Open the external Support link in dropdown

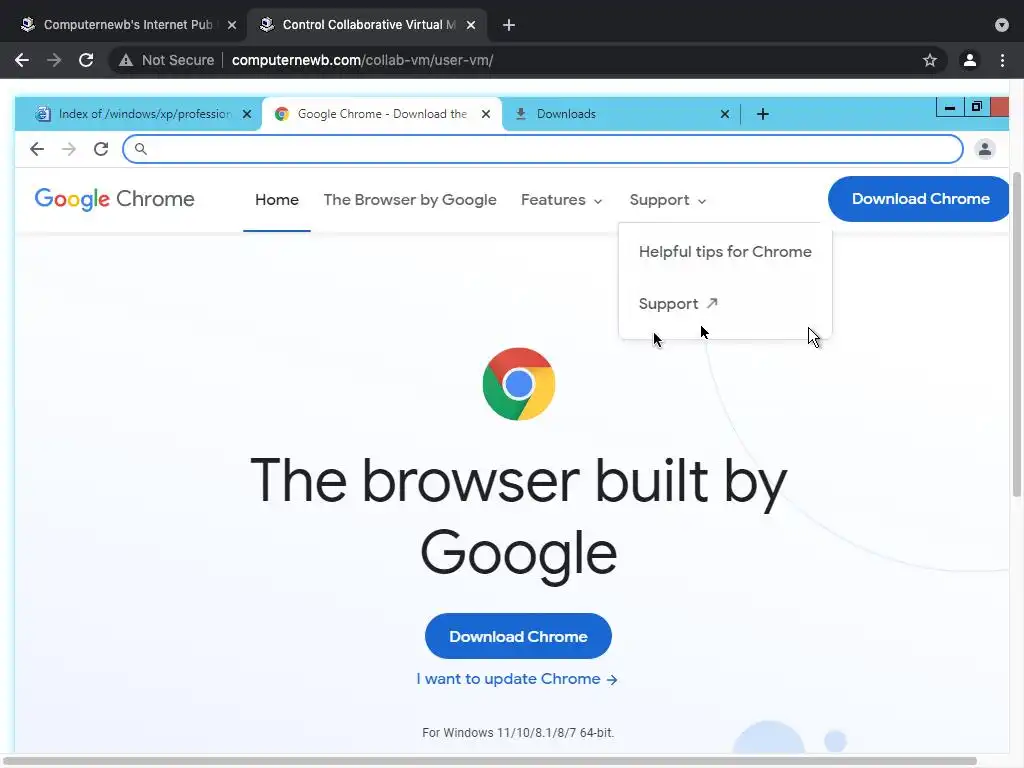tap(678, 304)
